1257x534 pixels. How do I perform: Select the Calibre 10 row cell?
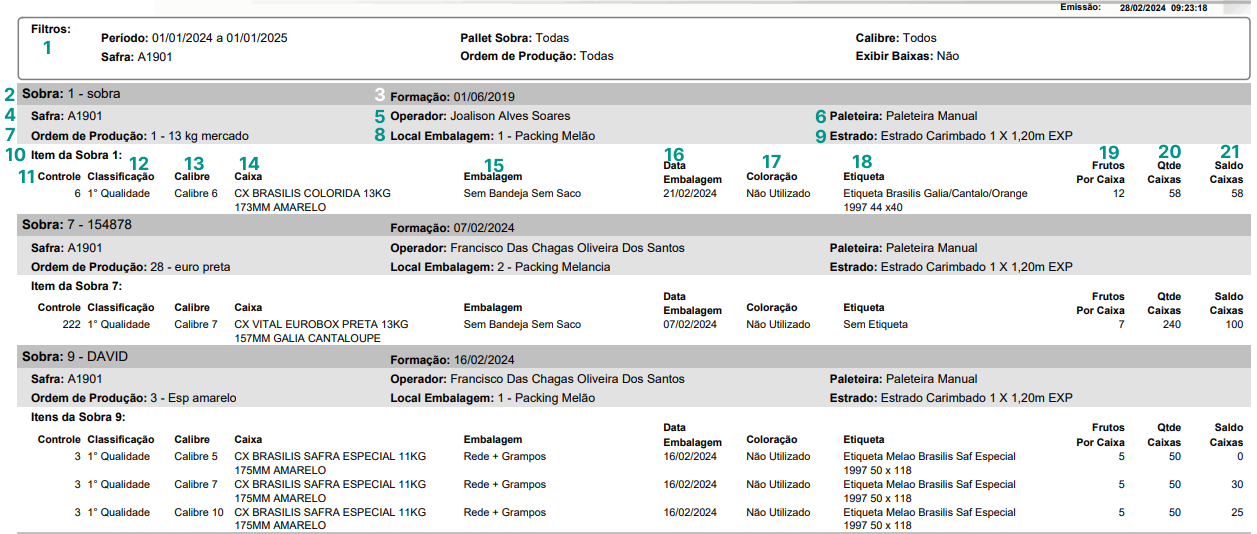point(198,512)
